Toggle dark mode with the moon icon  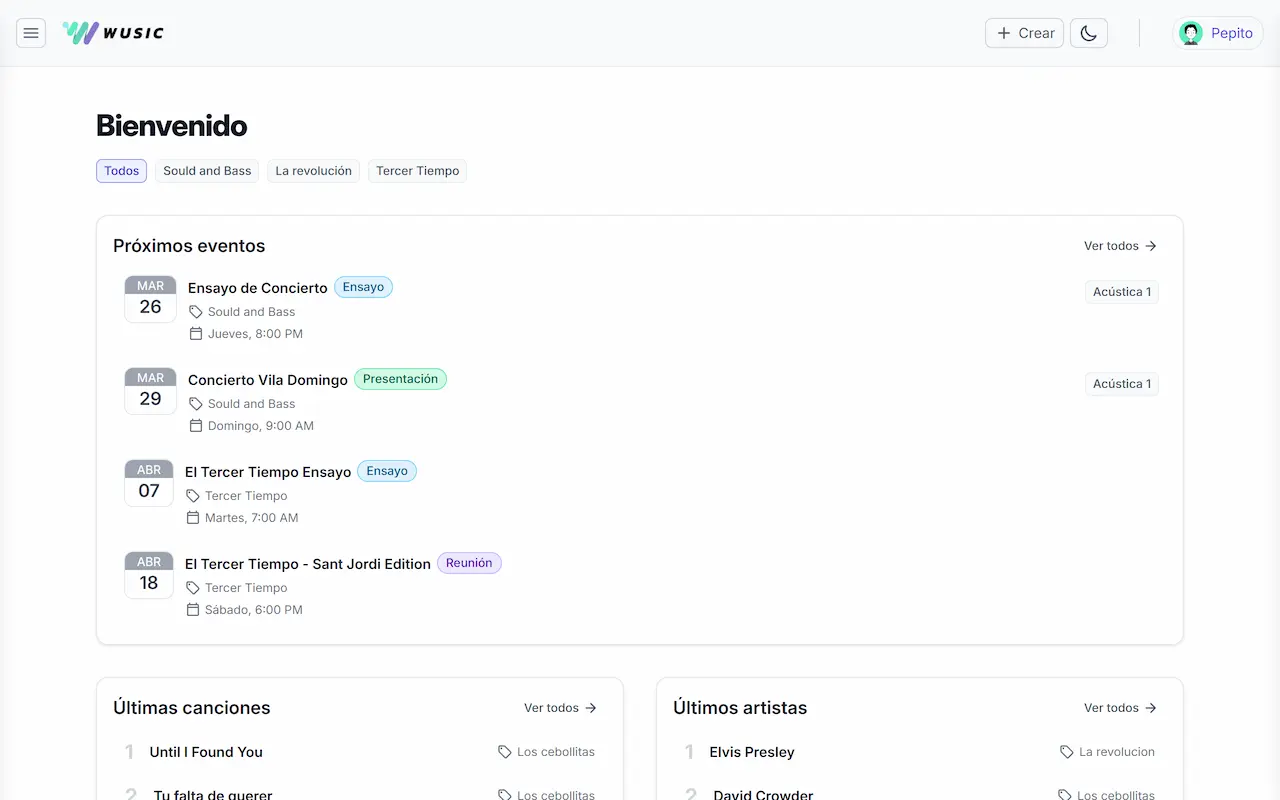[x=1088, y=32]
